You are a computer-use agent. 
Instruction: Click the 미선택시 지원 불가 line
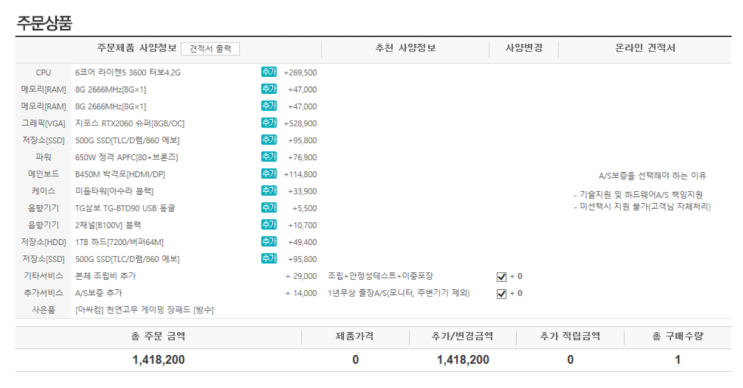pos(642,207)
